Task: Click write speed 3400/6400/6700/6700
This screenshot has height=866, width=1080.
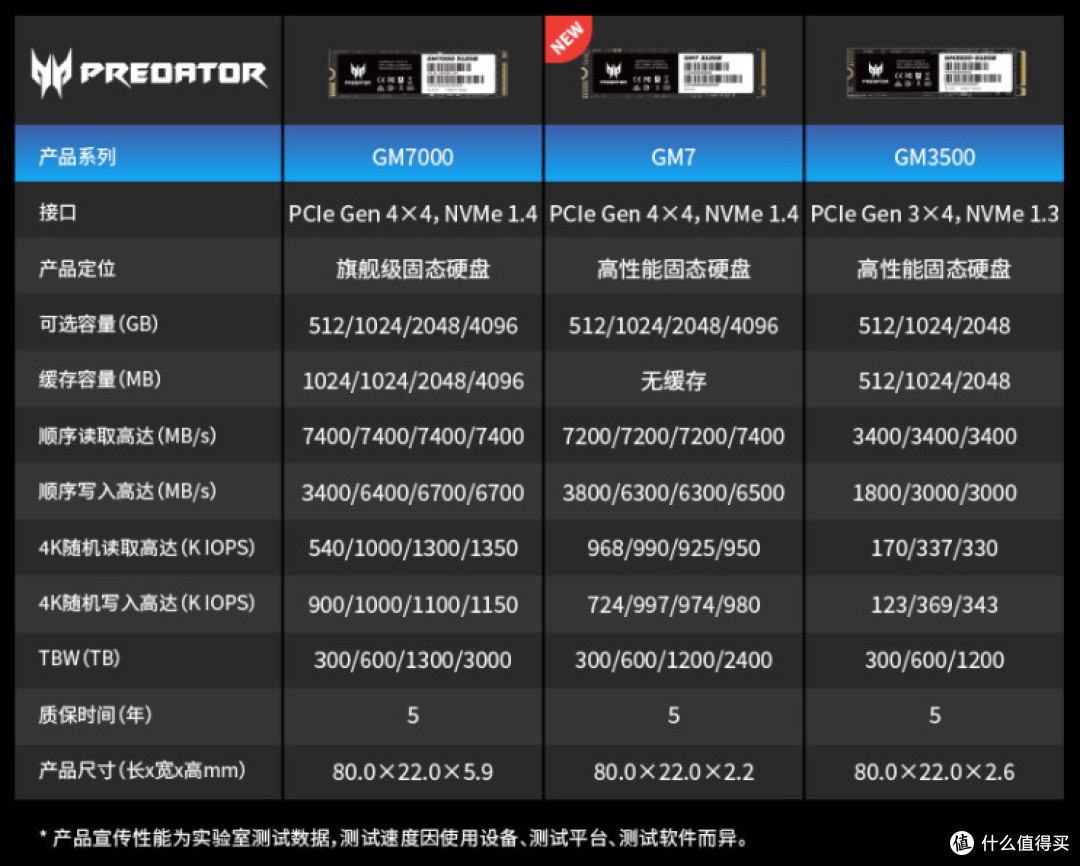Action: [x=413, y=493]
